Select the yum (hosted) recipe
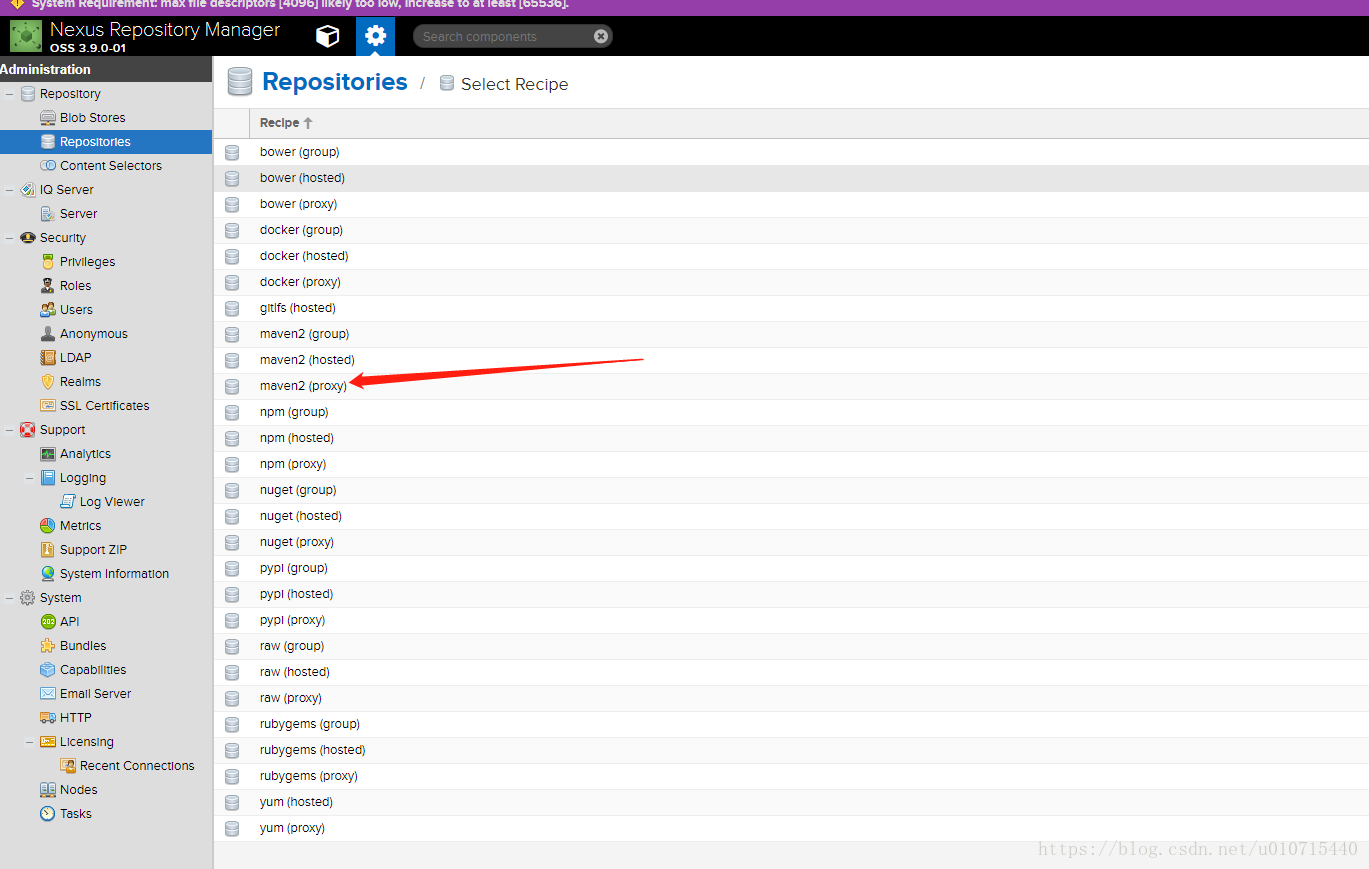The width and height of the screenshot is (1369, 869). tap(791, 802)
